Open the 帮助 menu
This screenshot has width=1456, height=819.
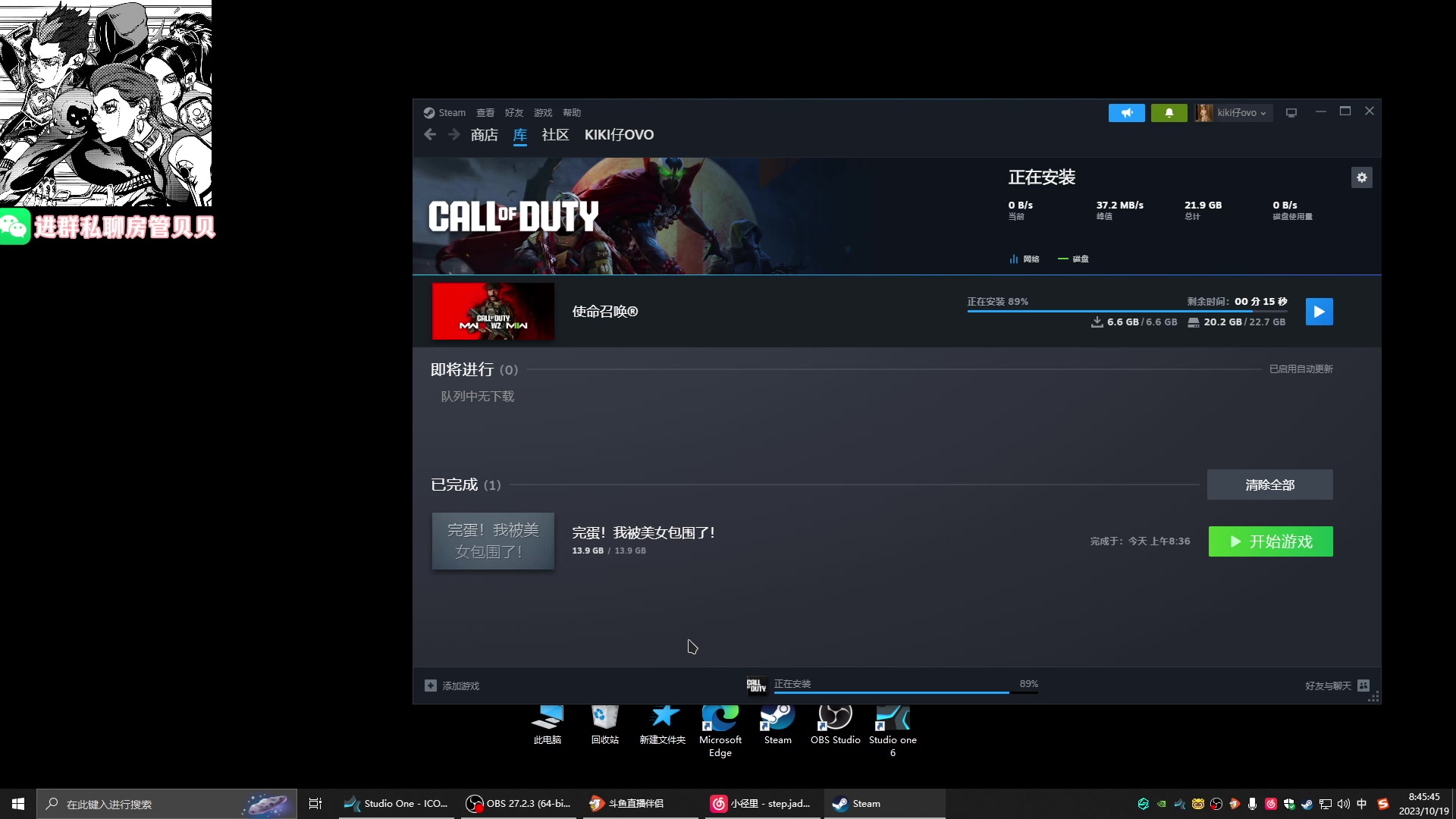click(572, 112)
